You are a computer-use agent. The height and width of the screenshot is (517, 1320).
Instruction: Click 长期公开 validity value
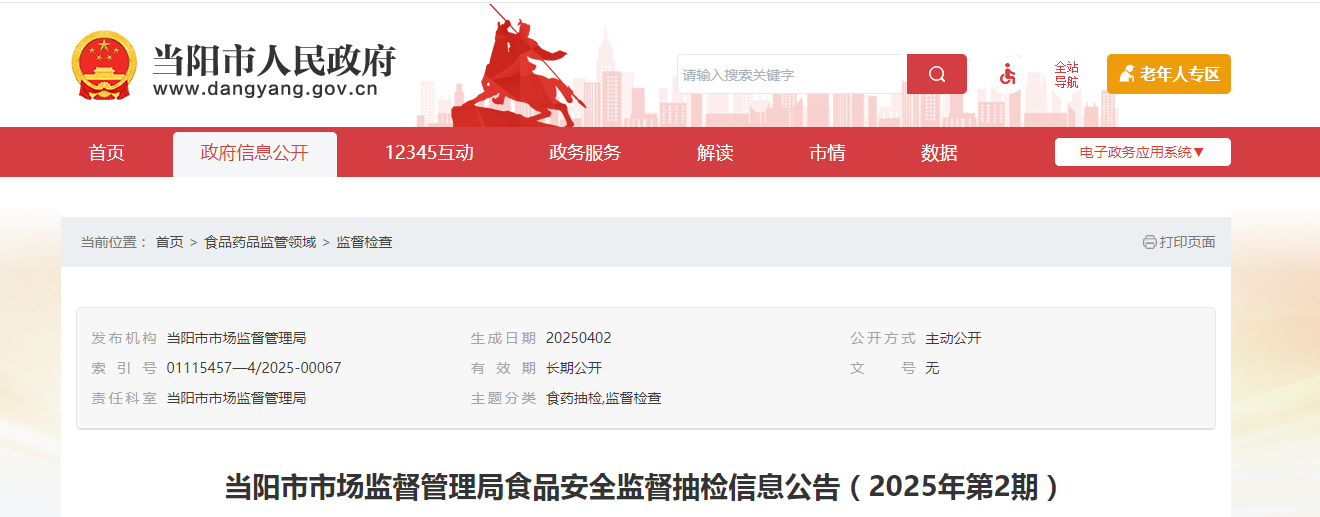pyautogui.click(x=574, y=368)
